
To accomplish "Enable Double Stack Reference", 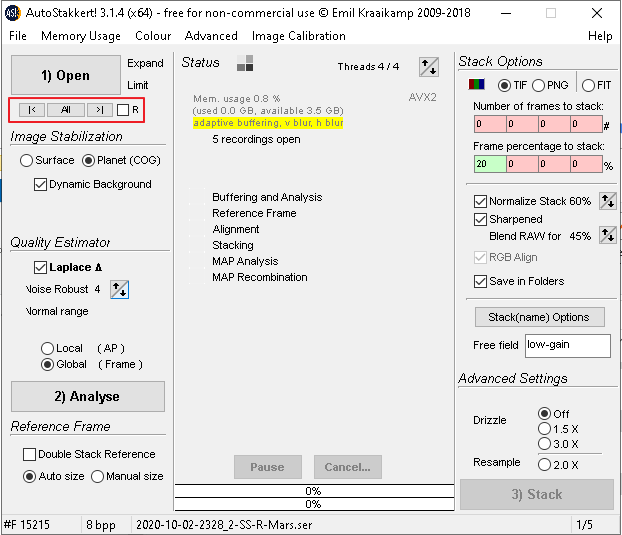I will [31, 454].
